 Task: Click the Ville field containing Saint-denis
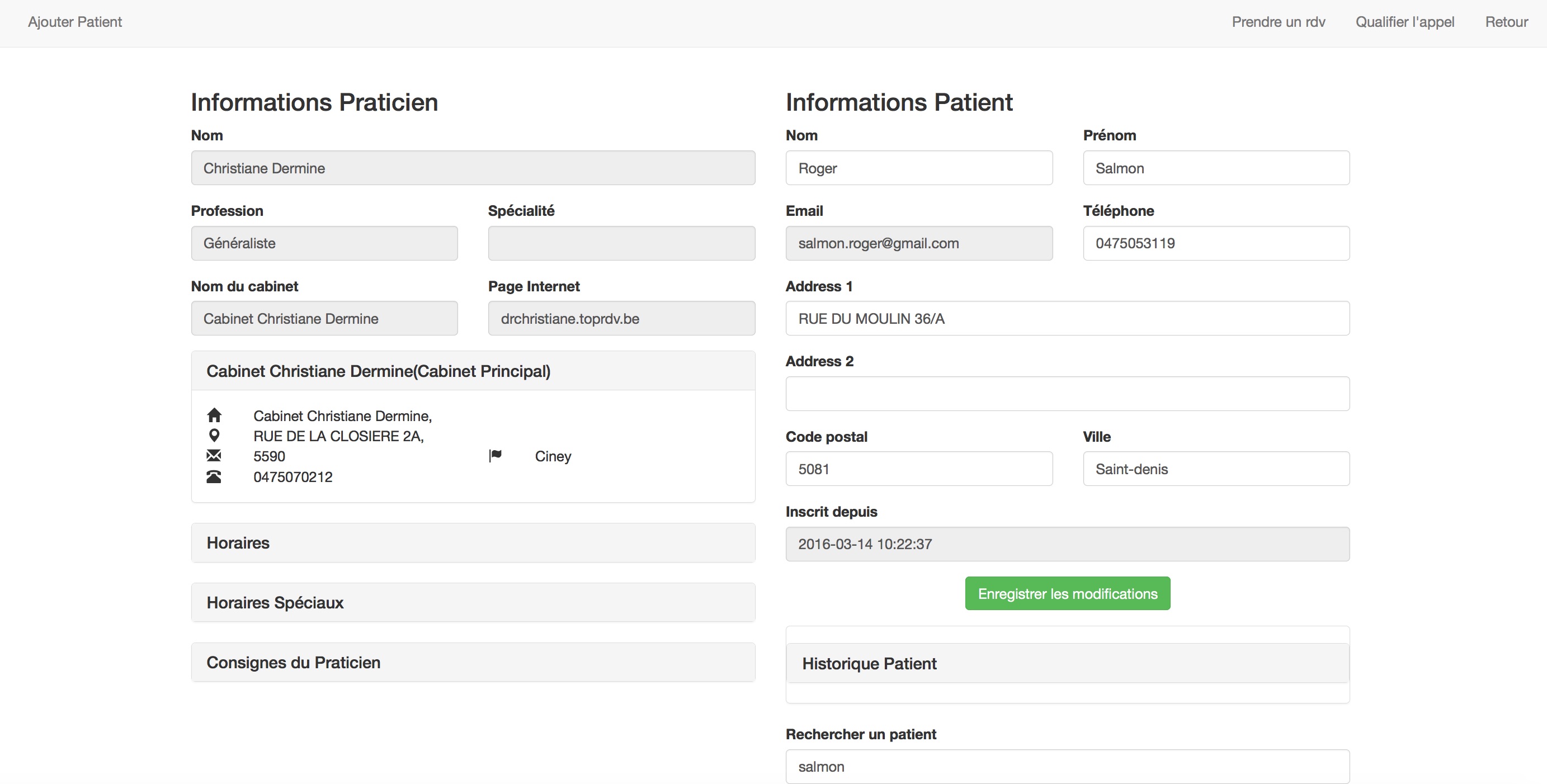1216,469
